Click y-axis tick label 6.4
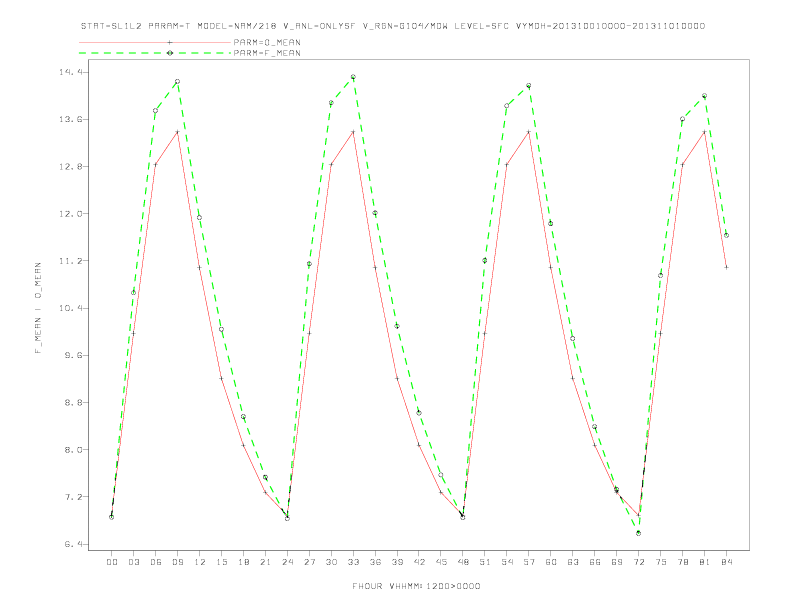This screenshot has height=612, width=792. coord(72,544)
